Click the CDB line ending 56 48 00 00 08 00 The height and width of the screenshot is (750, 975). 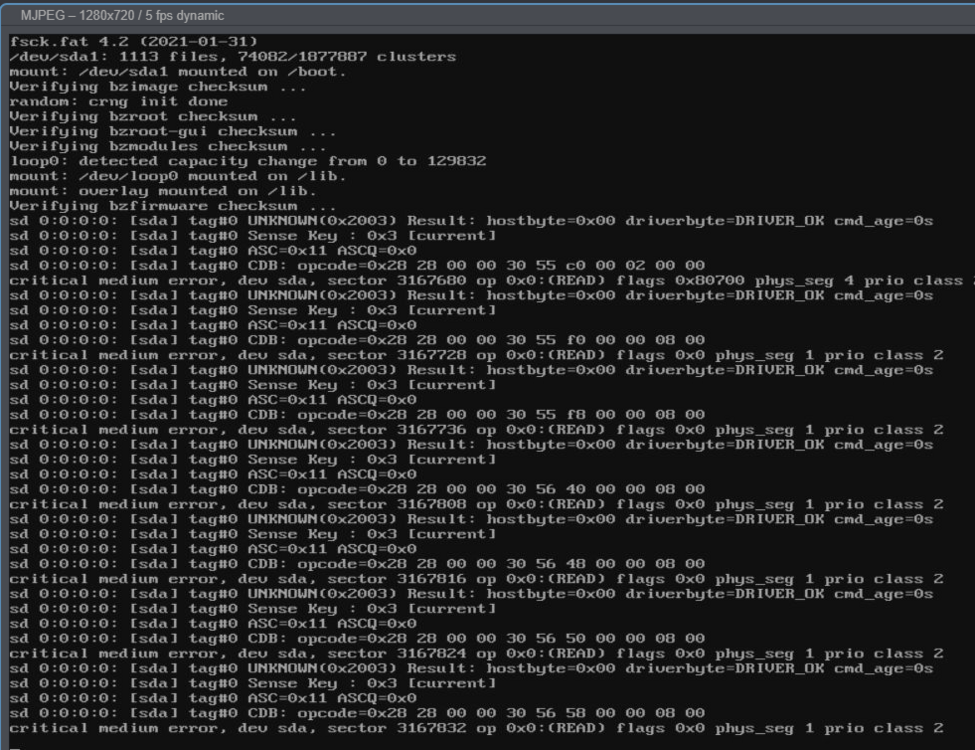pos(357,564)
